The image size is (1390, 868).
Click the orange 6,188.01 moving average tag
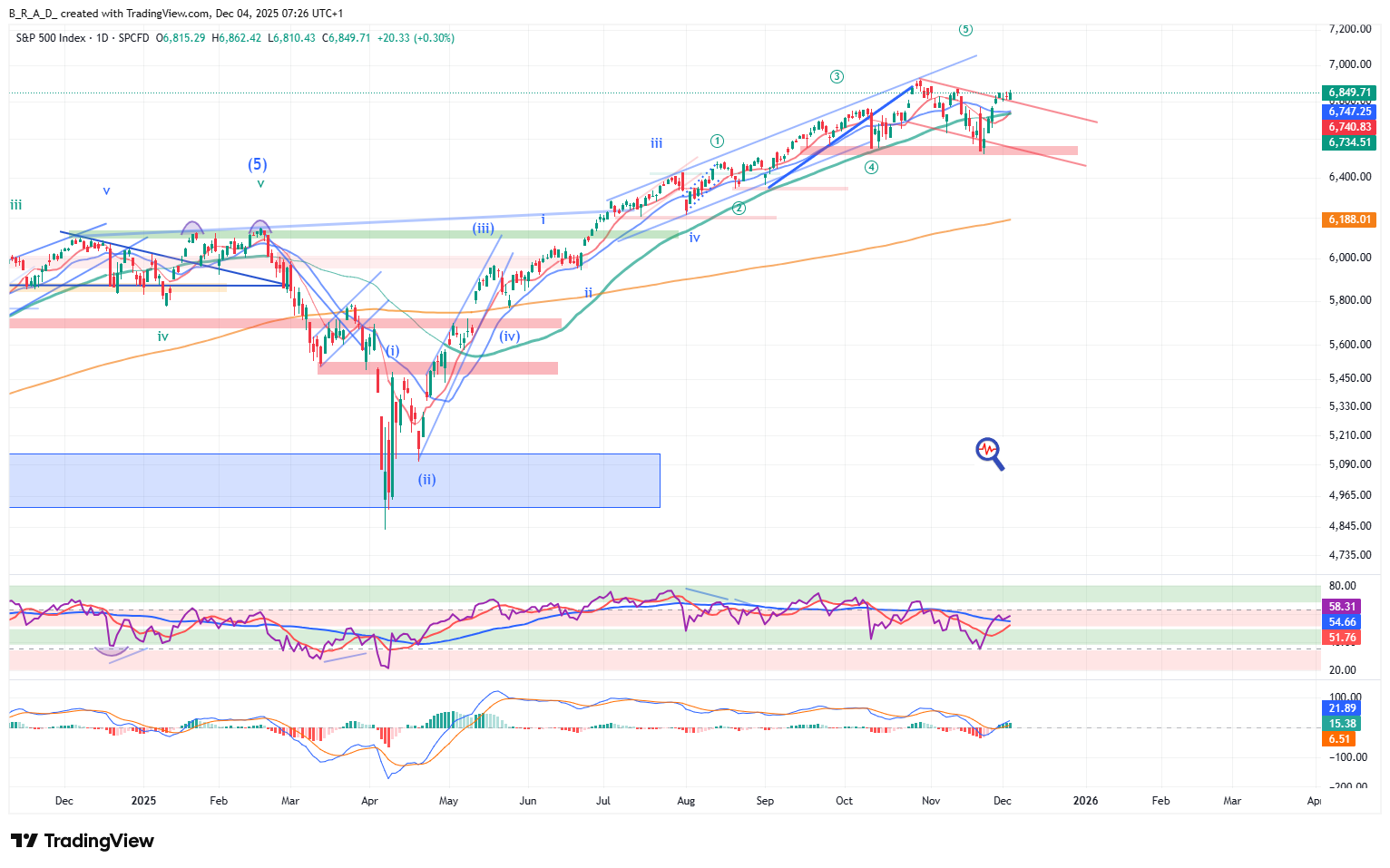tap(1349, 219)
